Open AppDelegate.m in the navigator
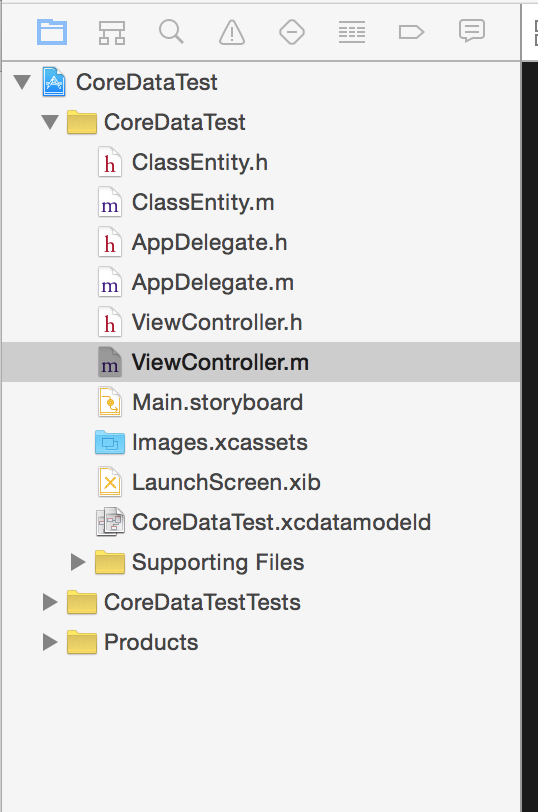Image resolution: width=538 pixels, height=812 pixels. 212,283
